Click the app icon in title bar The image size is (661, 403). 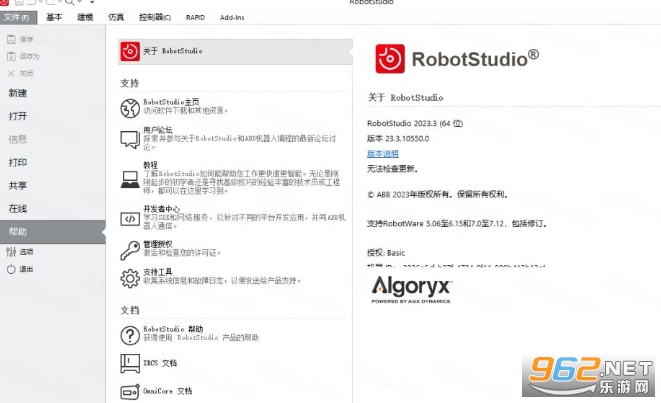(x=4, y=2)
